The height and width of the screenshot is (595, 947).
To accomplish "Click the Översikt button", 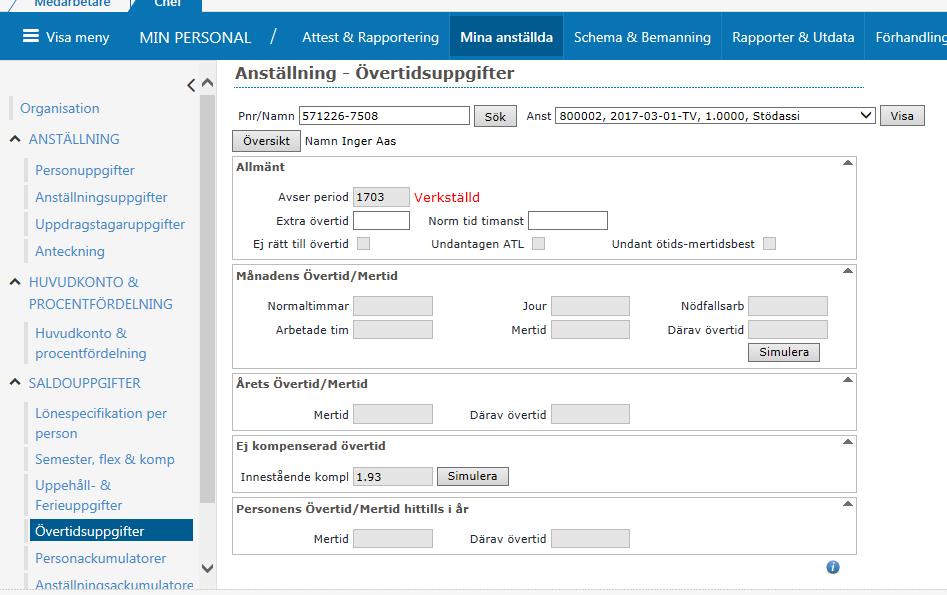I will point(266,141).
